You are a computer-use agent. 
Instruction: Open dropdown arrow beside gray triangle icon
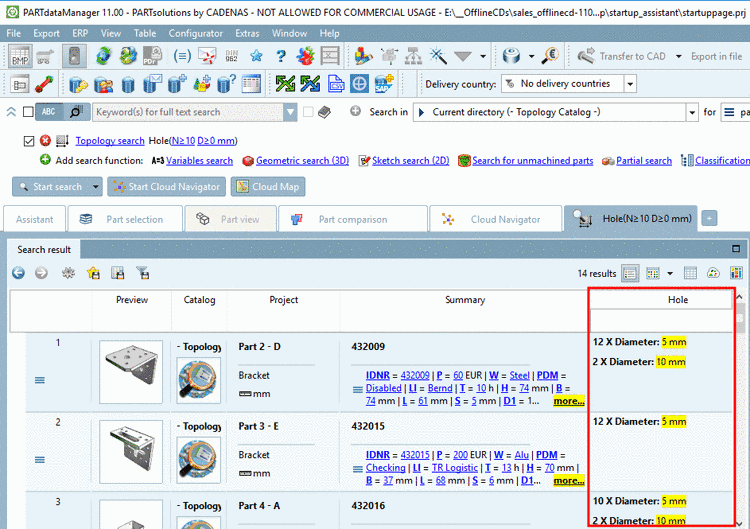click(x=483, y=56)
